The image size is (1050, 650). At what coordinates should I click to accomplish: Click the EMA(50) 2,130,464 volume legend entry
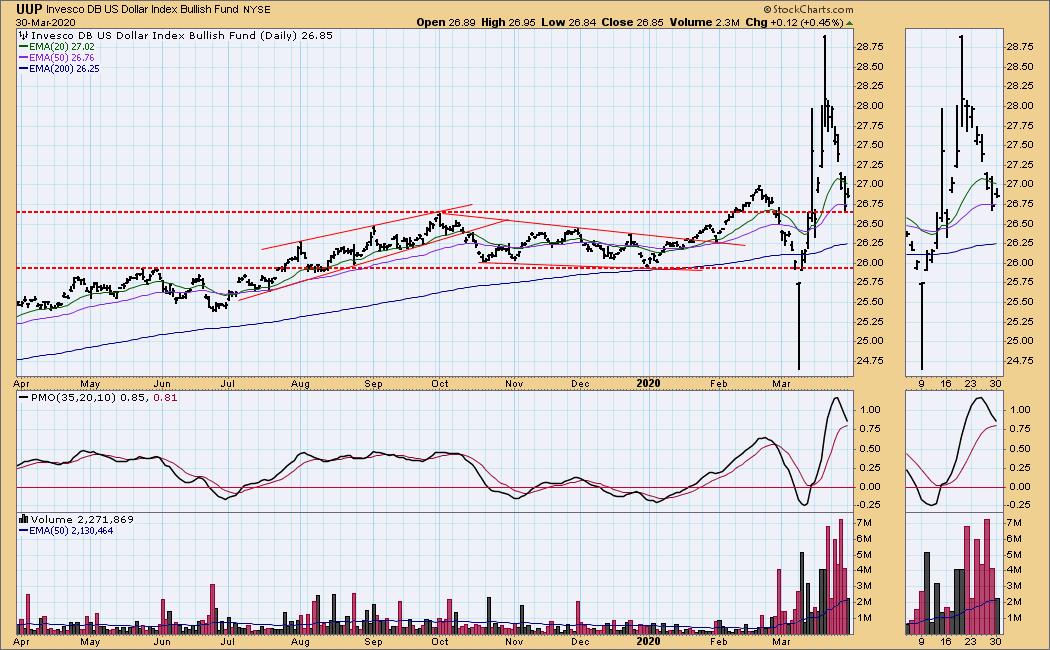pos(71,530)
